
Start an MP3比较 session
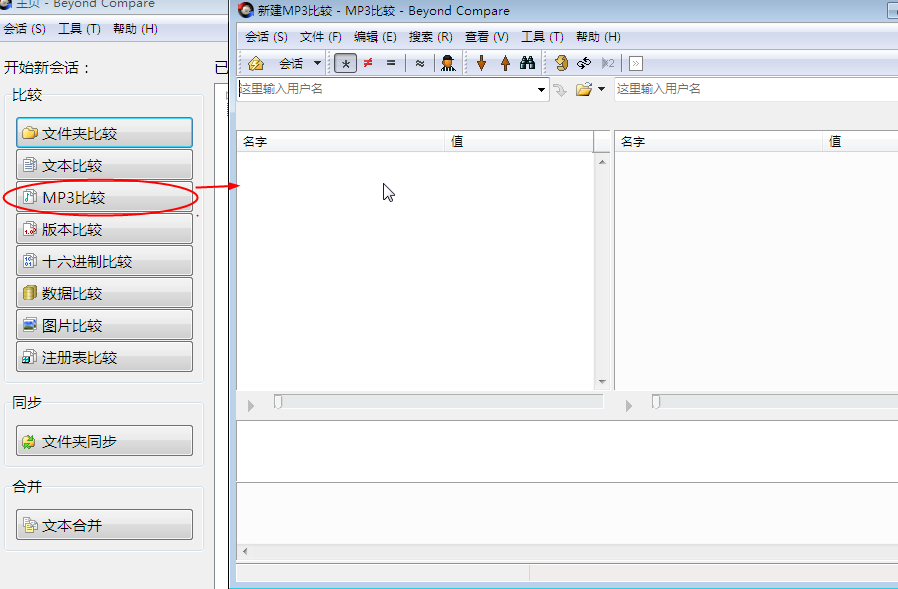(104, 197)
